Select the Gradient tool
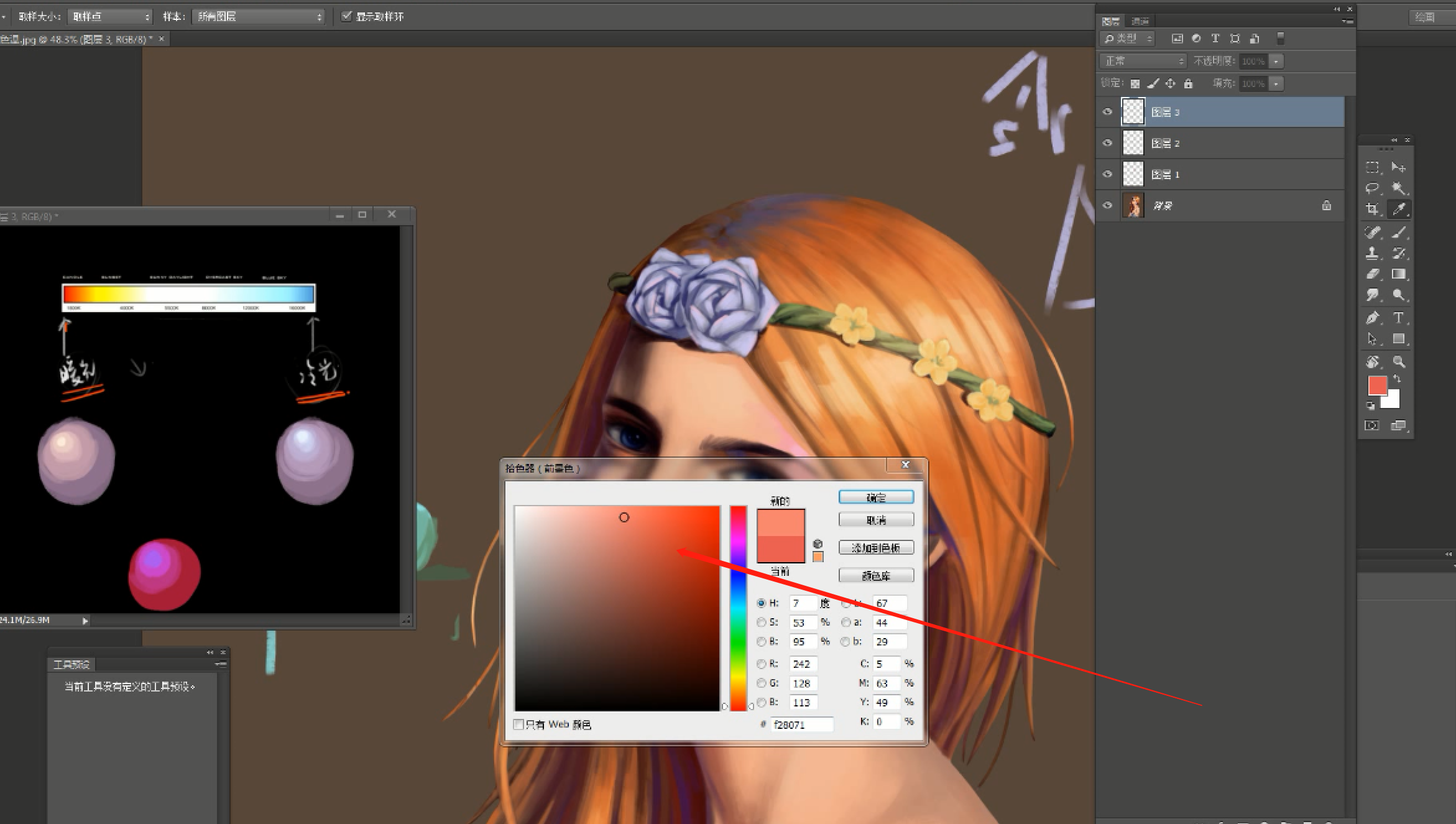The image size is (1456, 824). [x=1399, y=274]
